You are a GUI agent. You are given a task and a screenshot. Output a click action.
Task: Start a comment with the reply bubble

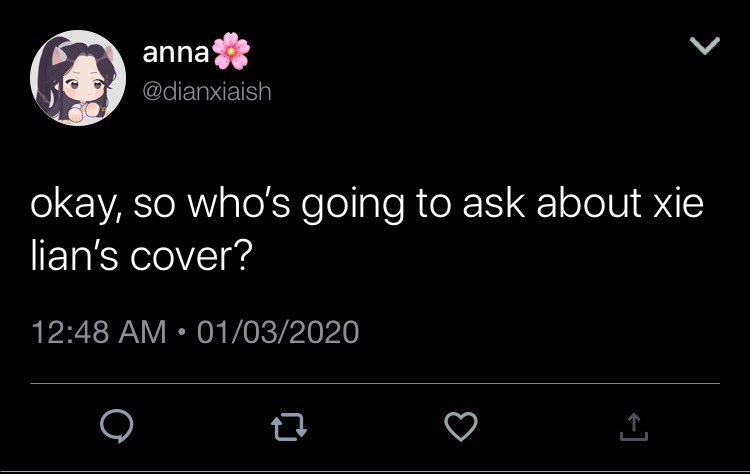(117, 426)
